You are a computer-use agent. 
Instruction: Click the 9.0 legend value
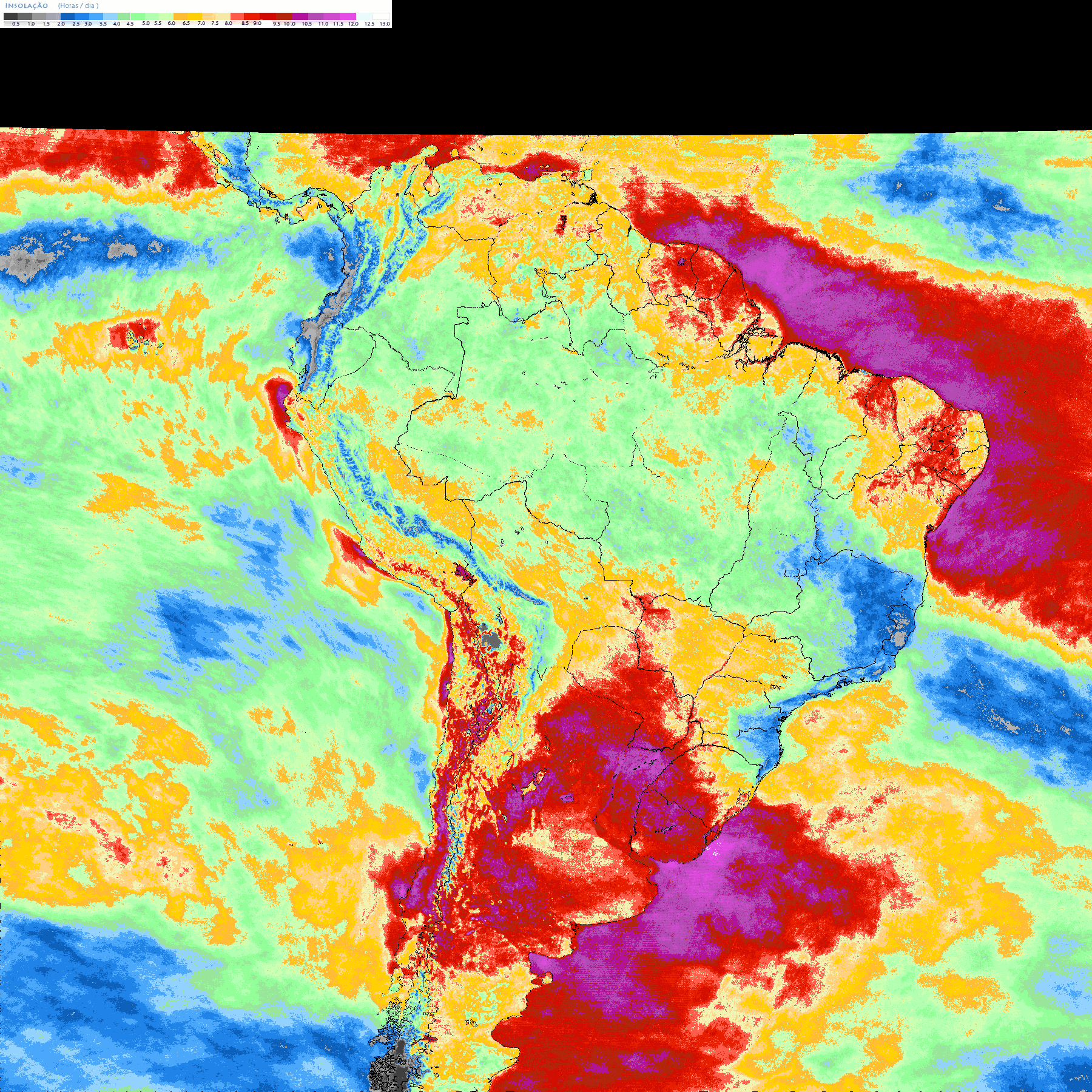[257, 23]
